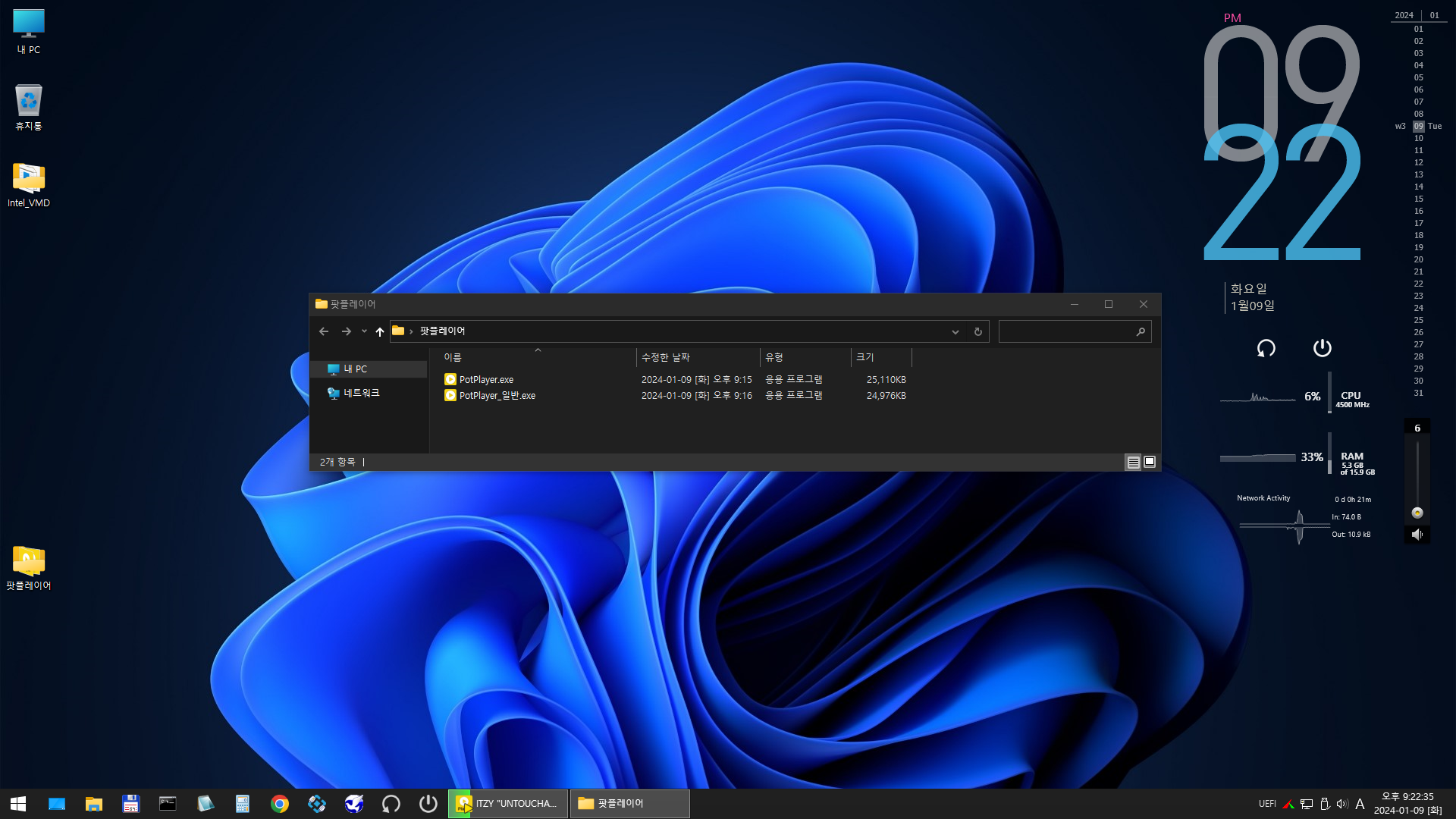Select day 22 in calendar widget

1418,284
